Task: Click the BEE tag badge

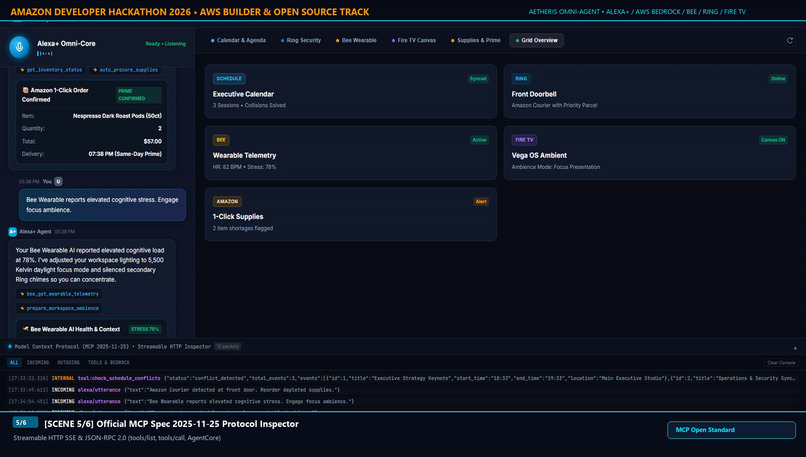Action: click(x=221, y=140)
